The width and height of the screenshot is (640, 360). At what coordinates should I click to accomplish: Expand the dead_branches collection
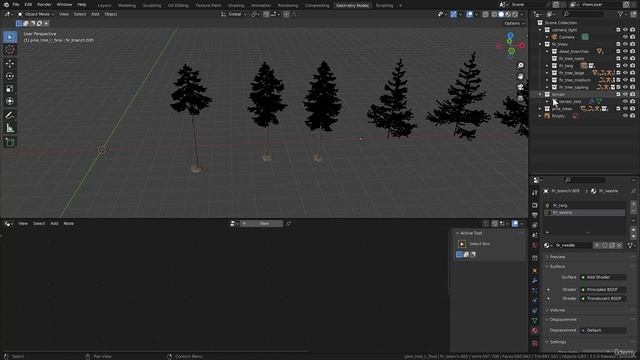pos(547,51)
